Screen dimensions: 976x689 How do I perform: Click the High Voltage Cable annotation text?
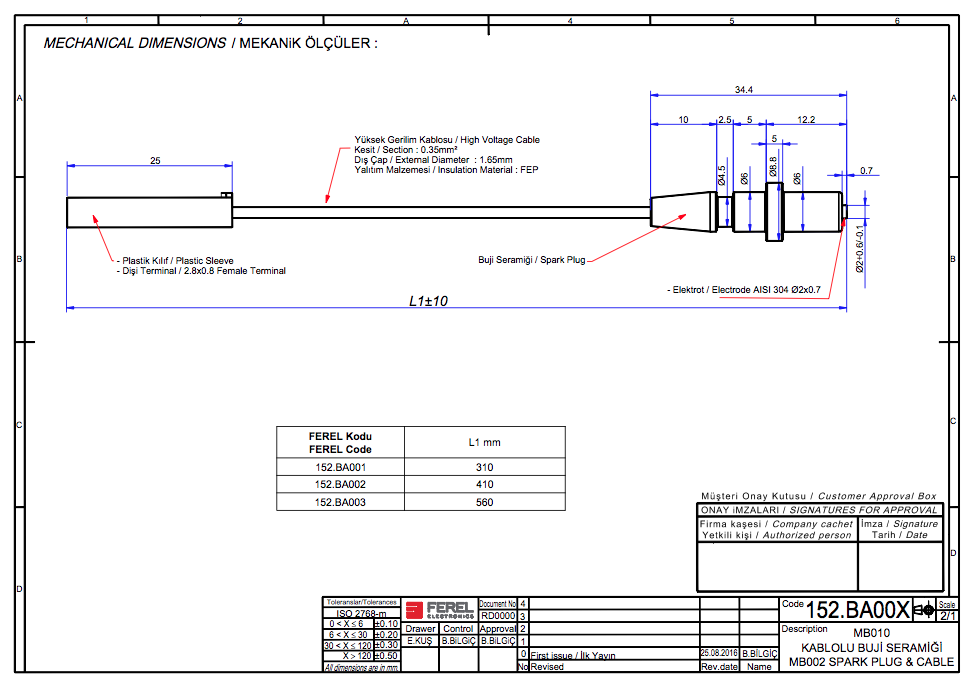click(x=446, y=140)
